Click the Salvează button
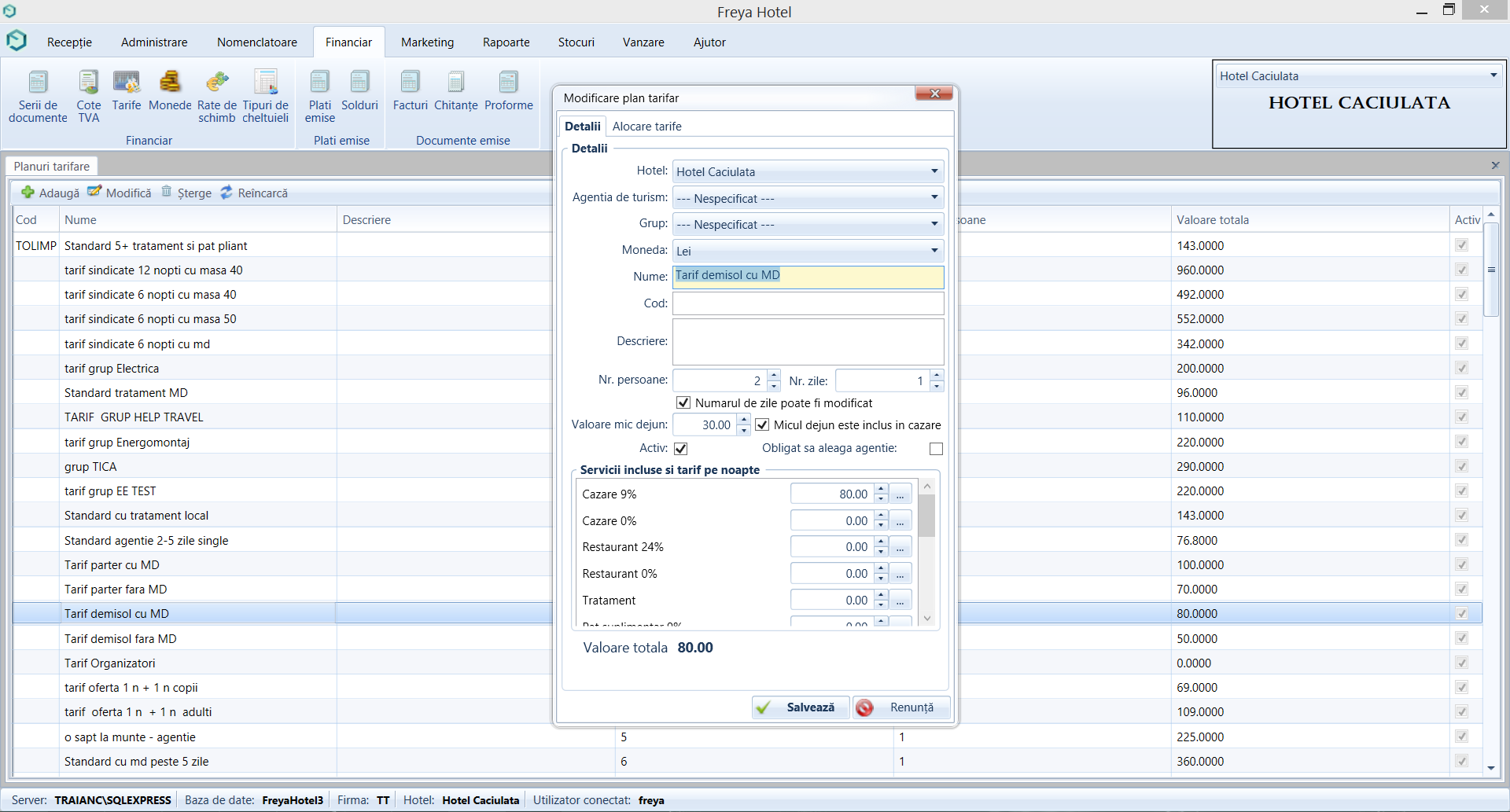 [801, 707]
